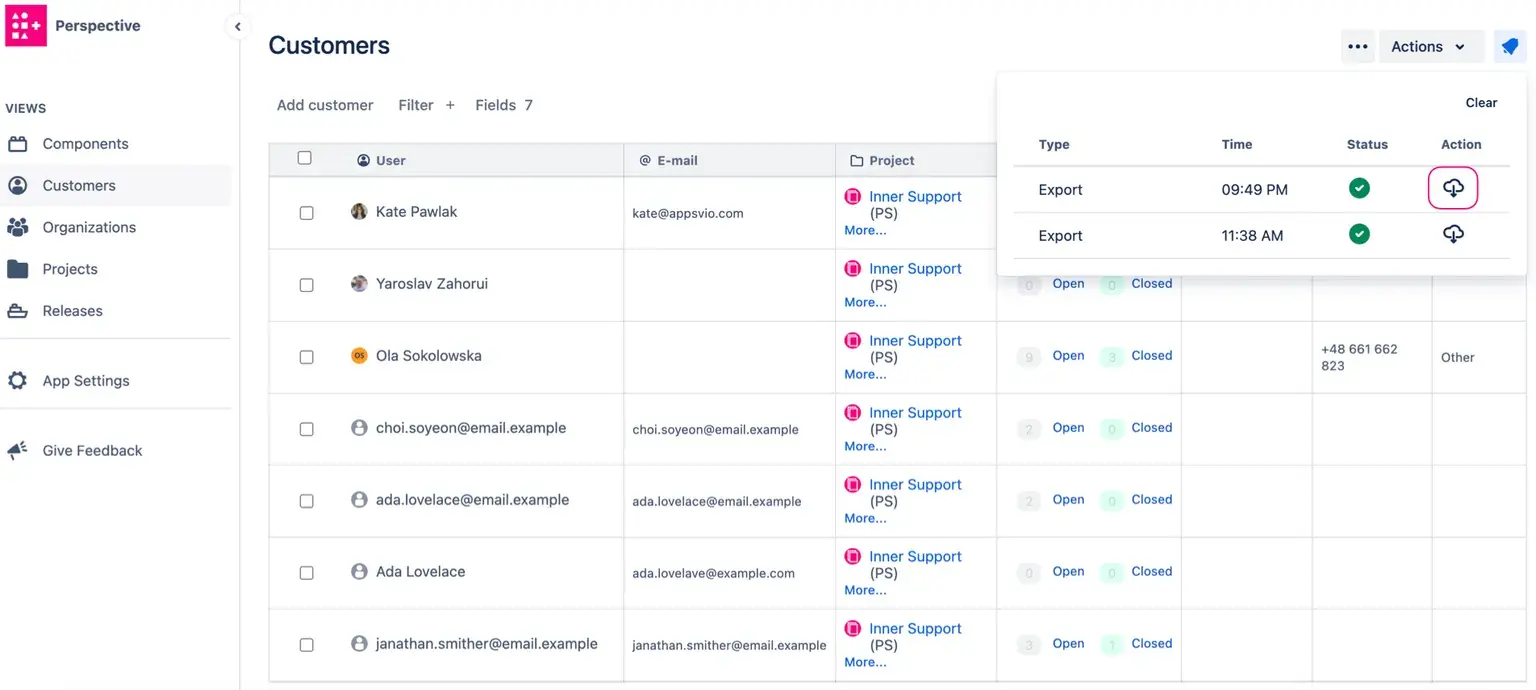Viewport: 1536px width, 690px height.
Task: Check the box for Kate Pawlak
Action: [x=306, y=213]
